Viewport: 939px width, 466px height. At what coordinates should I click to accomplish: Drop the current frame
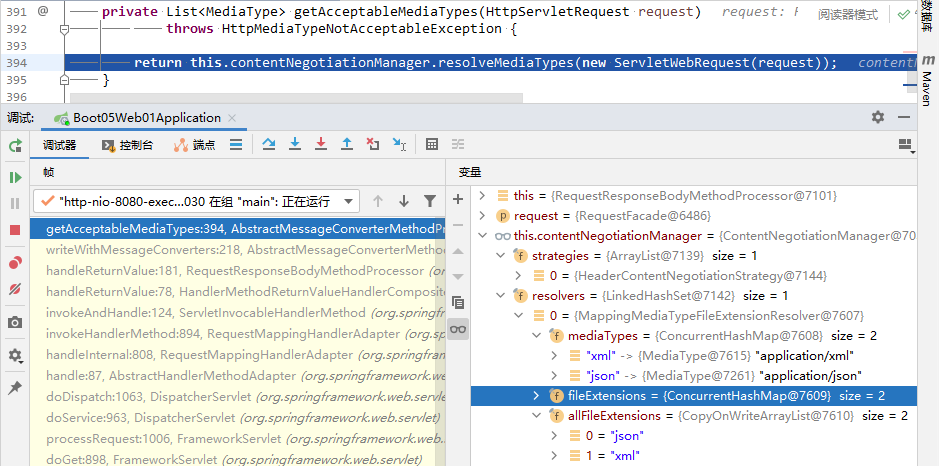tap(373, 144)
